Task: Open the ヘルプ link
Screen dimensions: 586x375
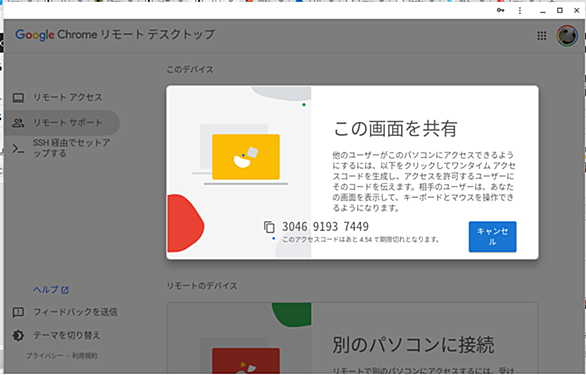Action: 46,289
